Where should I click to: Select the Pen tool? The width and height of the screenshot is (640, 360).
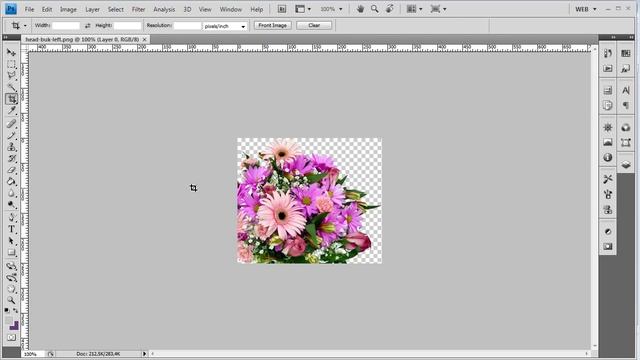click(11, 218)
